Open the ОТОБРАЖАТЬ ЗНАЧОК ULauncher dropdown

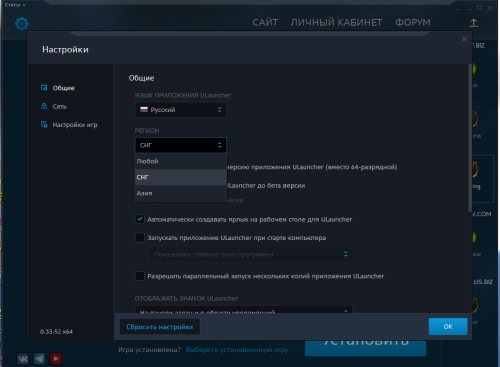tap(243, 310)
